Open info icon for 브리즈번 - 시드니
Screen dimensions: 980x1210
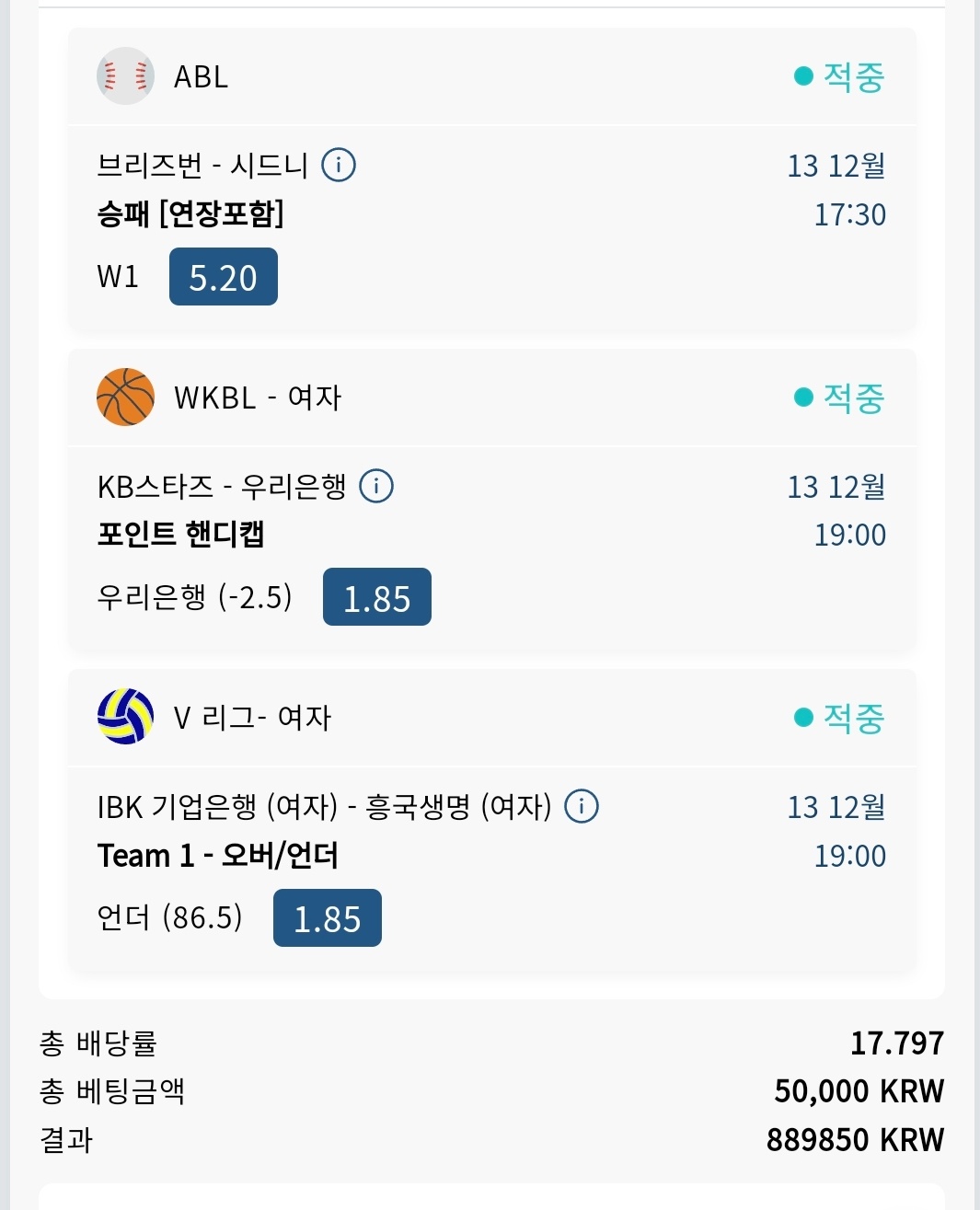pyautogui.click(x=339, y=166)
